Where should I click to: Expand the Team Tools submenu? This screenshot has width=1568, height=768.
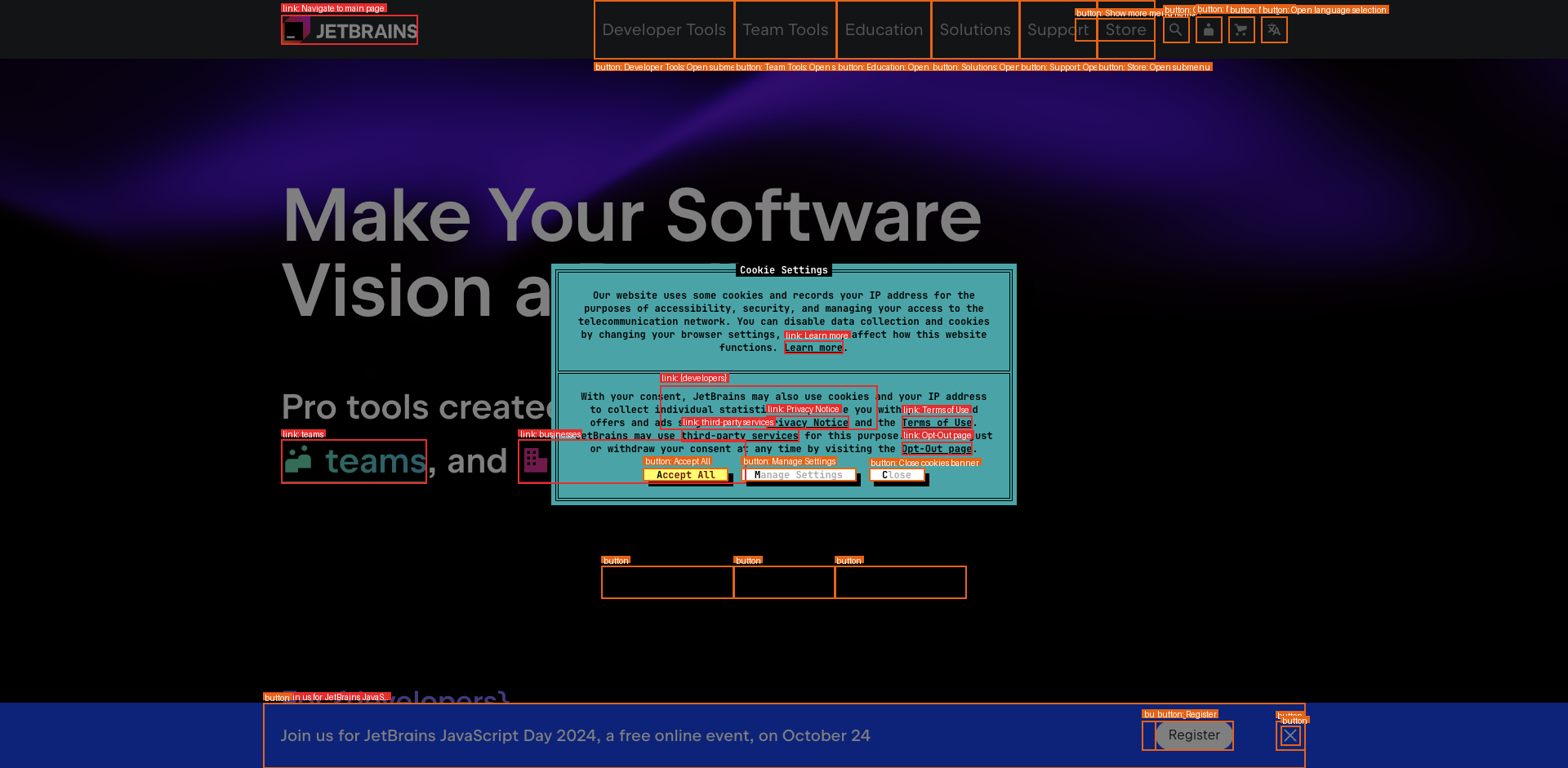[x=785, y=30]
